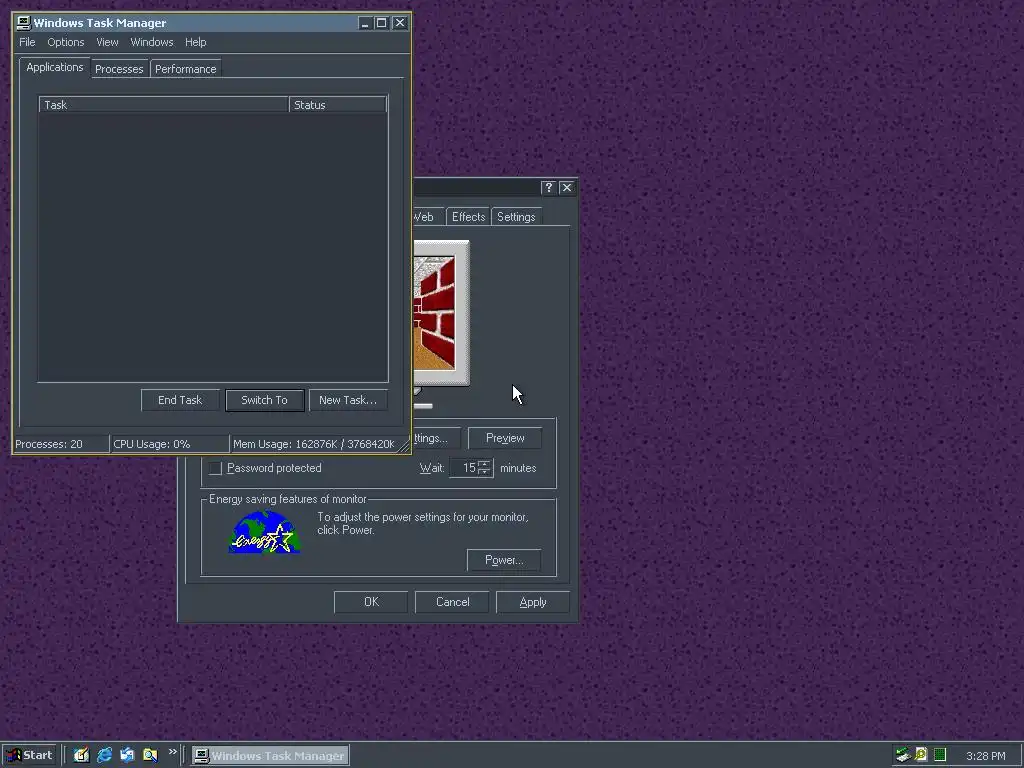Click the CPU usage meter tray icon
1024x768 pixels.
click(x=940, y=755)
